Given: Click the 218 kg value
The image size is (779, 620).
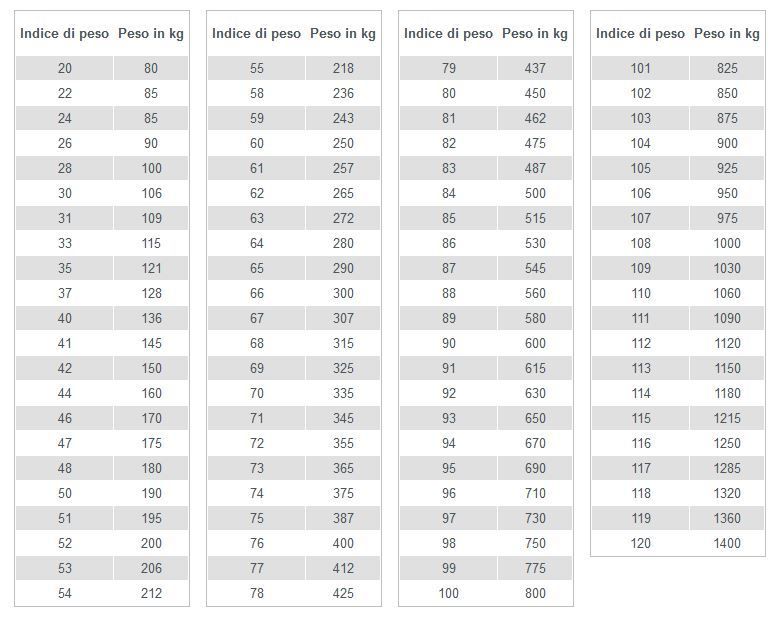Looking at the screenshot, I should 343,68.
